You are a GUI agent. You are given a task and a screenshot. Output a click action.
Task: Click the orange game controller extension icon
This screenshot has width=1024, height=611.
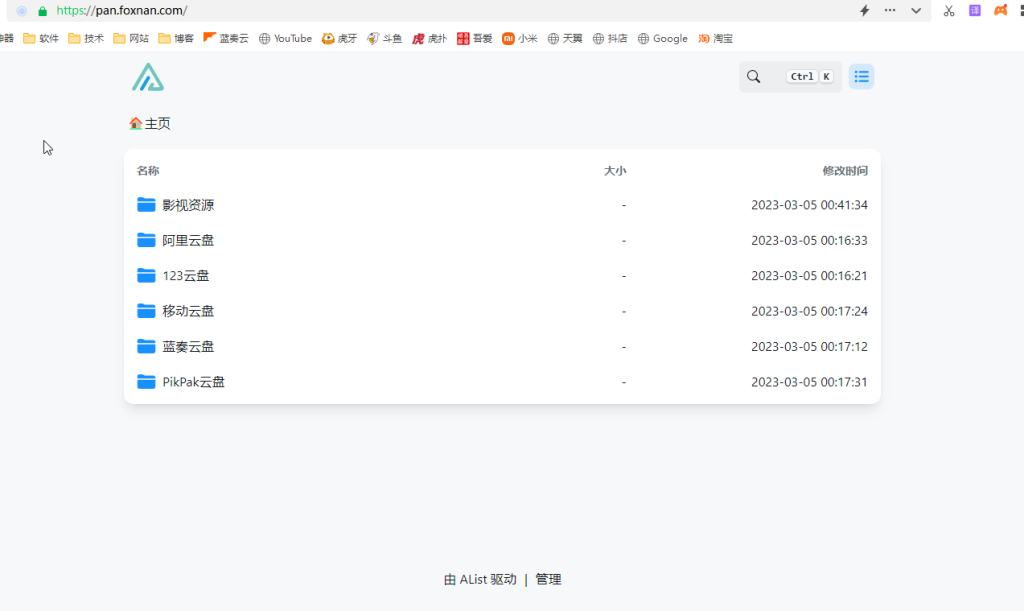click(1000, 10)
